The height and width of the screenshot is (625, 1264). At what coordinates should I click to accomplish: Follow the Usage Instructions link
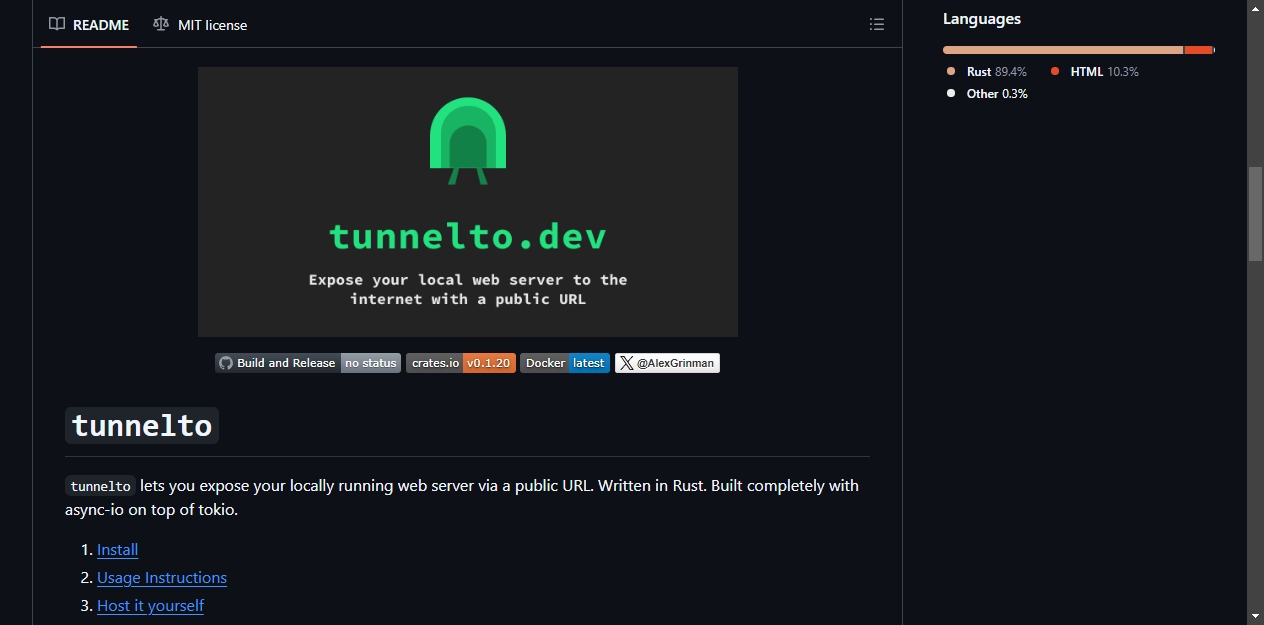coord(162,578)
